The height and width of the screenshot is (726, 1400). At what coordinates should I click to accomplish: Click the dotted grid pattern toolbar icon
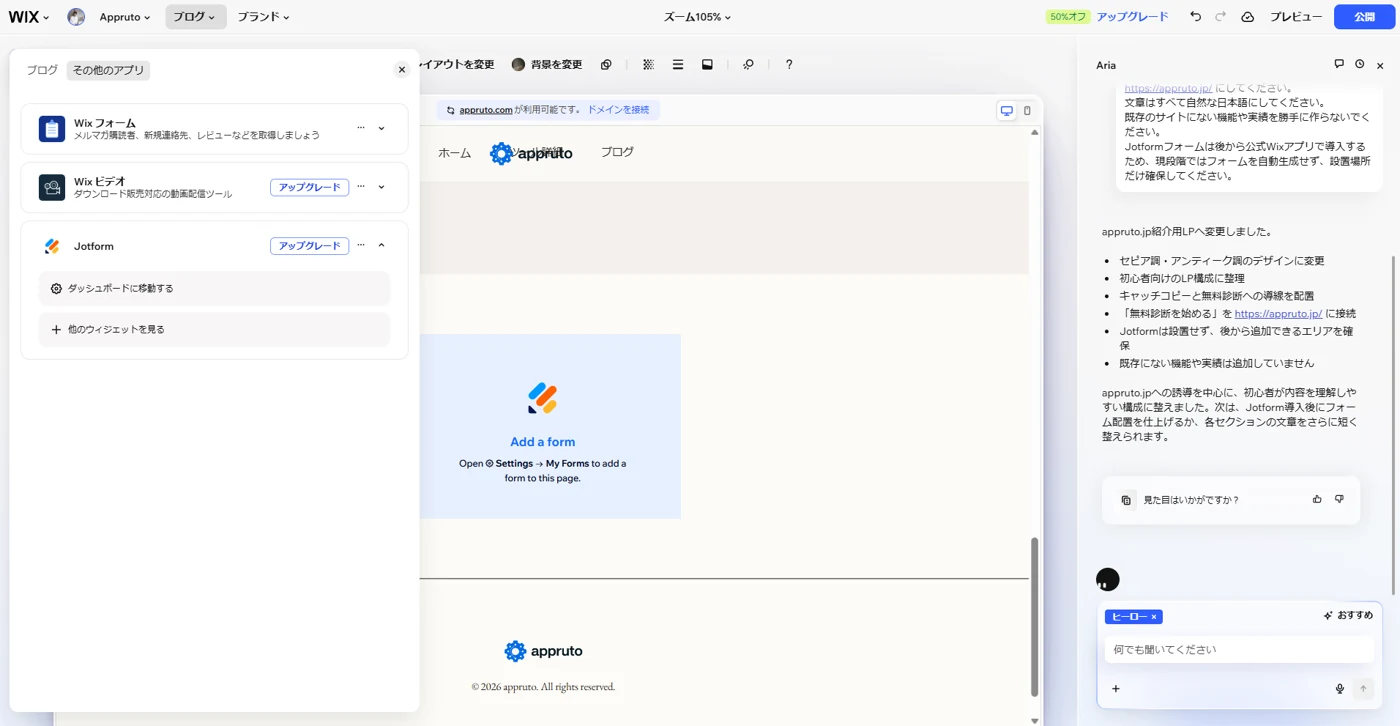click(648, 64)
